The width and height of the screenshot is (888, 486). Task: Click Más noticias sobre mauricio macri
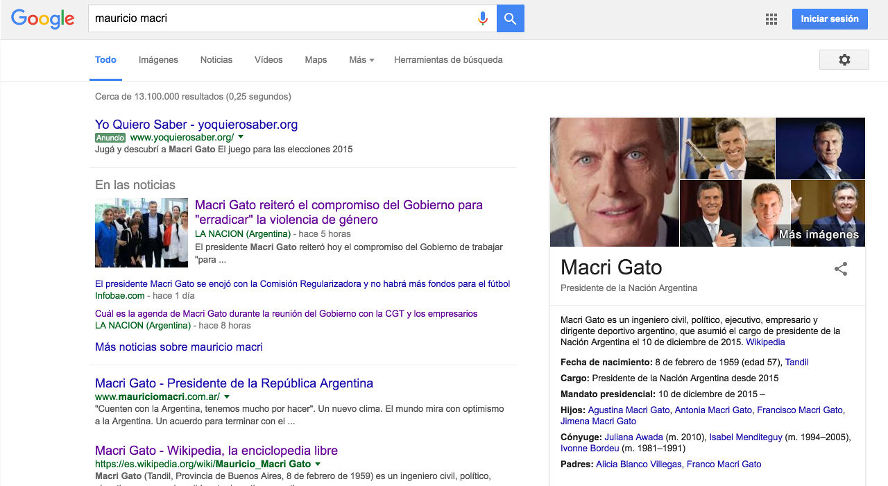(x=179, y=347)
